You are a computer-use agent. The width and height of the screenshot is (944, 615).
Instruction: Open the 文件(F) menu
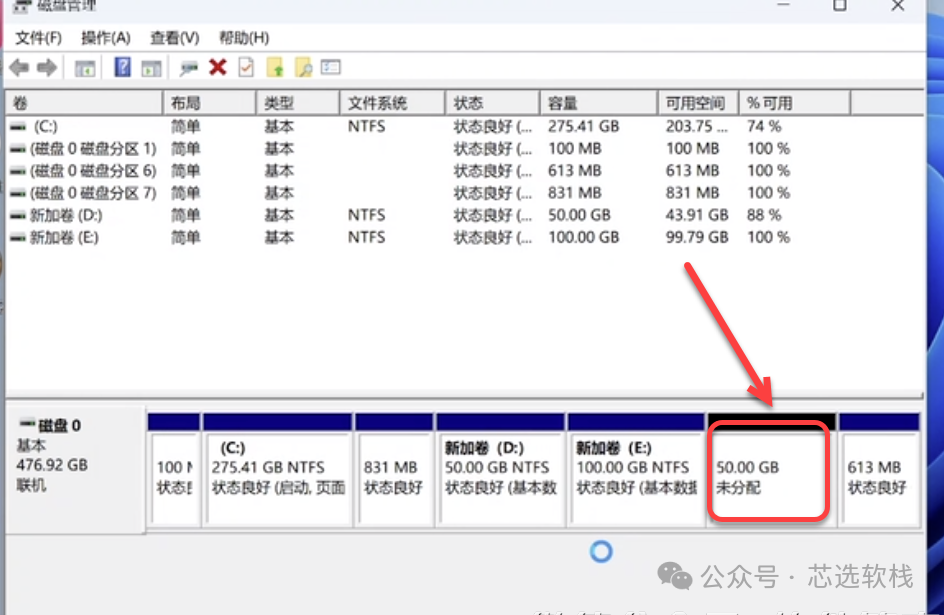click(x=39, y=38)
